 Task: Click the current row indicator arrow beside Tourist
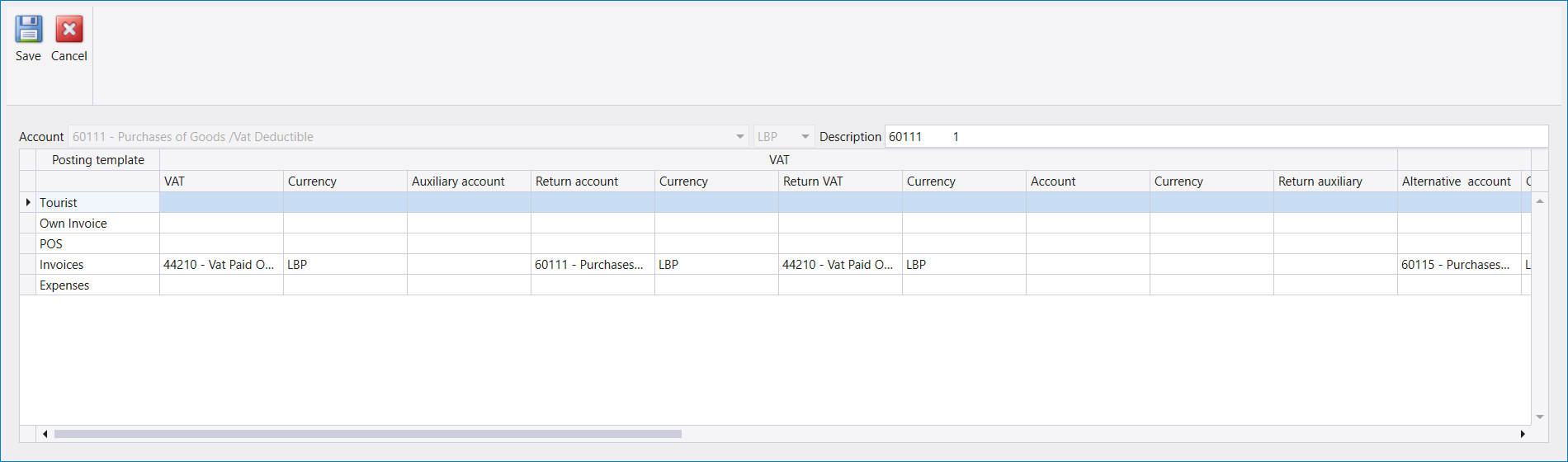coord(28,202)
